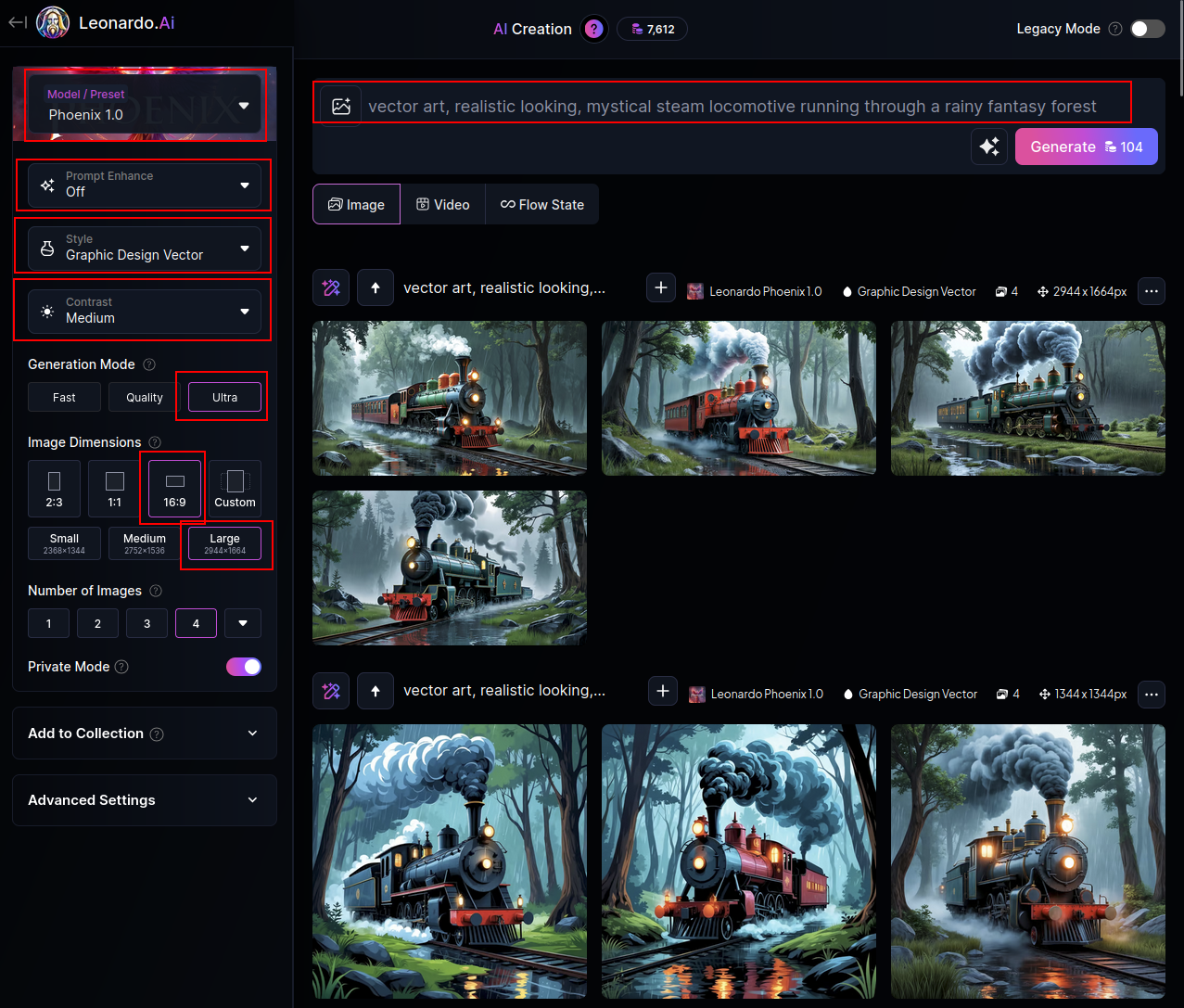Choose the 1:1 aspect ratio
This screenshot has height=1008, width=1184.
pos(114,489)
